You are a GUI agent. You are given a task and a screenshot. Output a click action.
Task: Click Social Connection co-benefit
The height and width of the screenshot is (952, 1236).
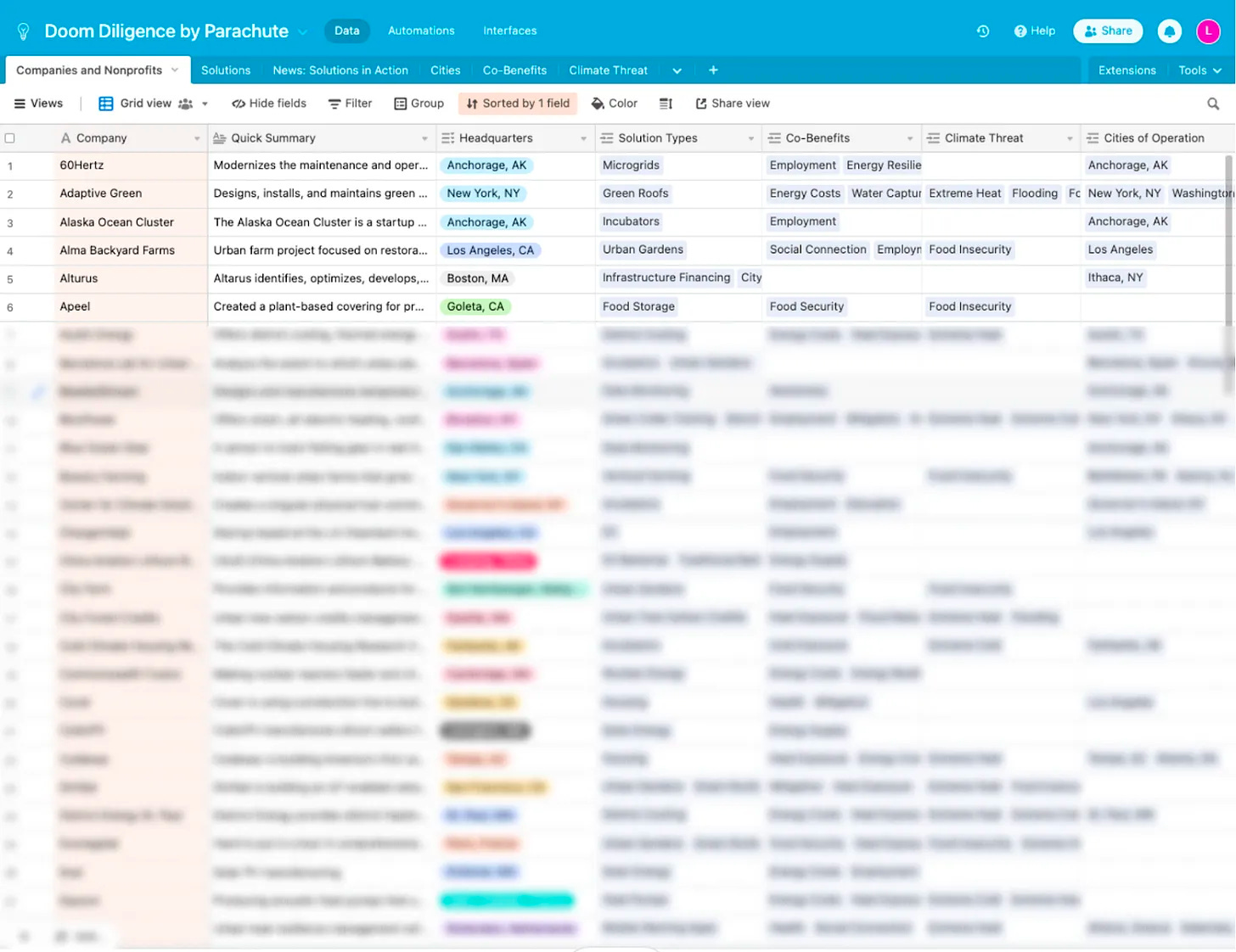(817, 249)
